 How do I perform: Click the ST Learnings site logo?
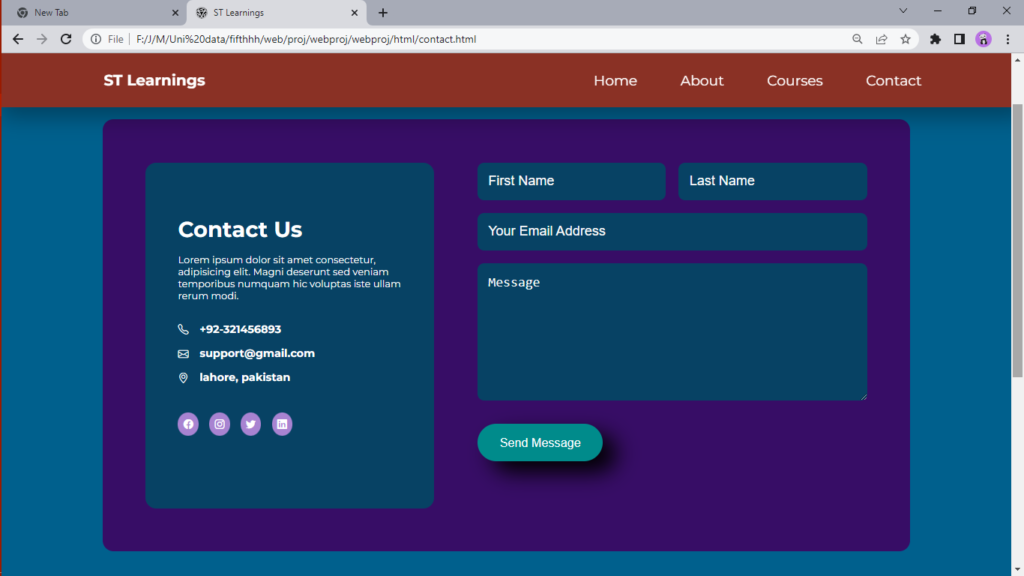(154, 80)
